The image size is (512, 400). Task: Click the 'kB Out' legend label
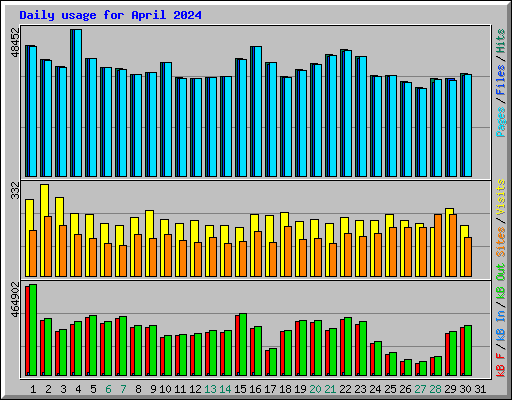click(x=501, y=281)
